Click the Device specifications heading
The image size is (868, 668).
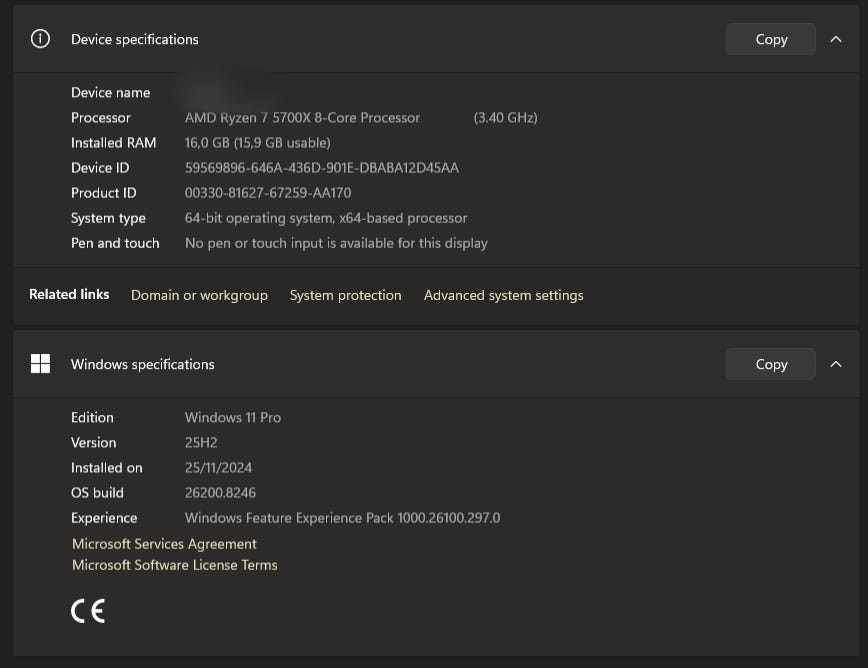pos(135,39)
